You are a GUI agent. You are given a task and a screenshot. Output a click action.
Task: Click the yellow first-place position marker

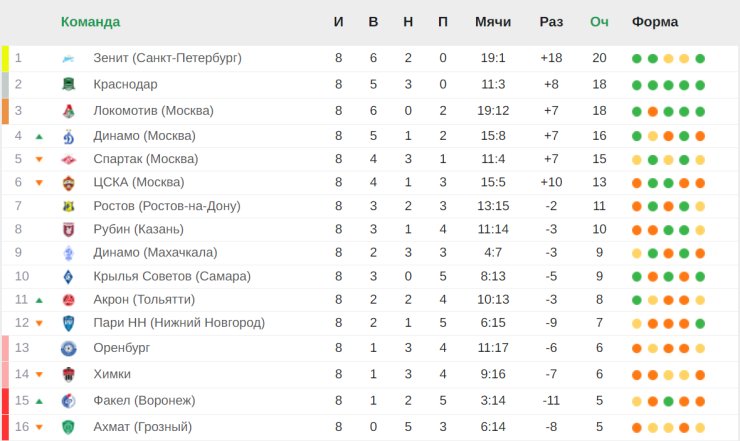coord(5,59)
